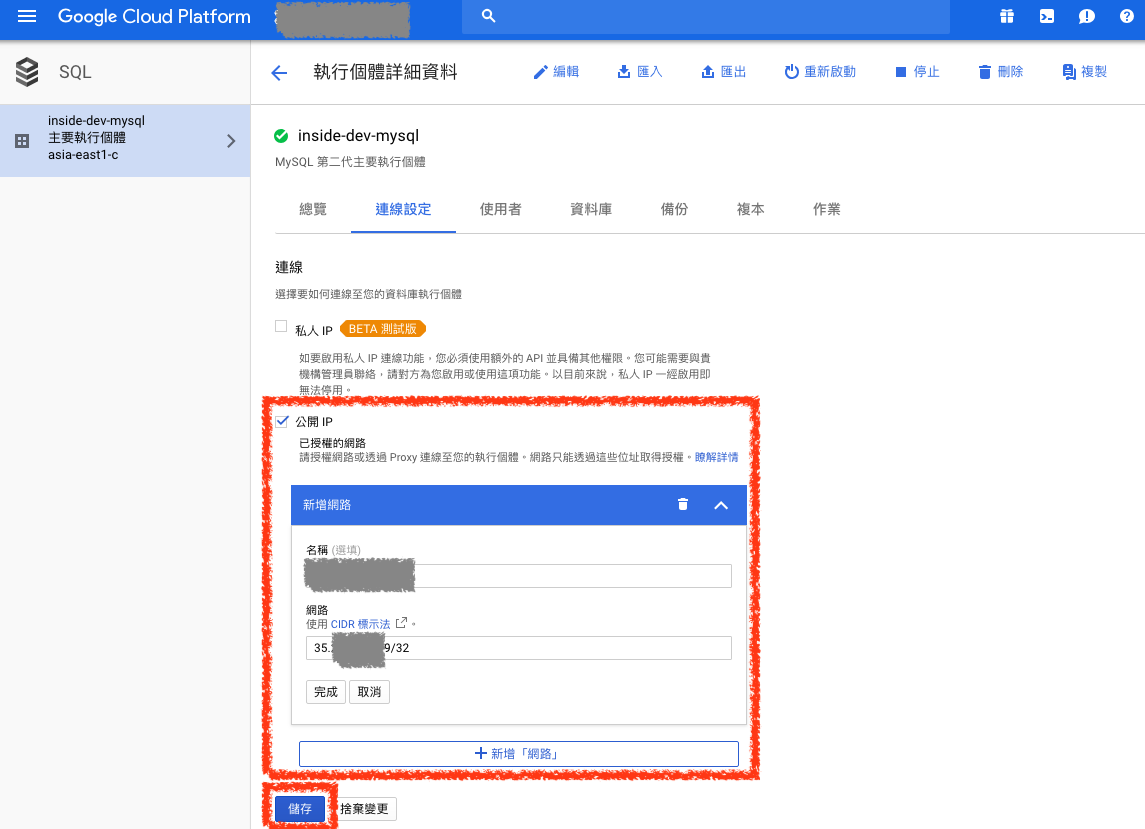This screenshot has height=829, width=1145.
Task: Switch to the 備份 tab
Action: pos(674,209)
